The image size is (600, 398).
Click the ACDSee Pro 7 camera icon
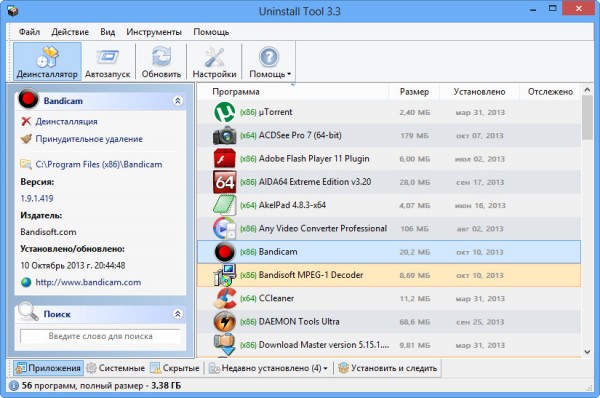[225, 135]
